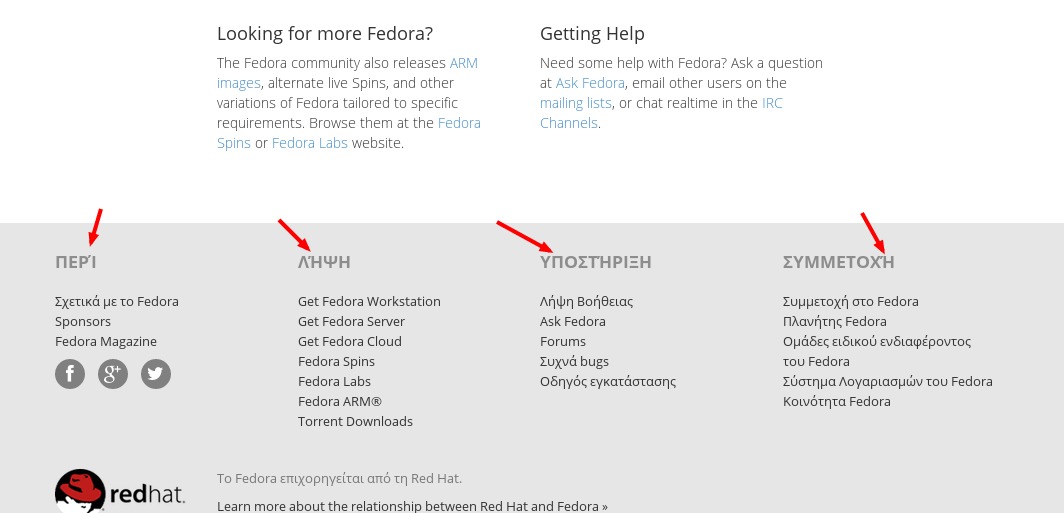This screenshot has width=1064, height=513.
Task: Select Get Fedora Server footer link
Action: pyautogui.click(x=351, y=322)
